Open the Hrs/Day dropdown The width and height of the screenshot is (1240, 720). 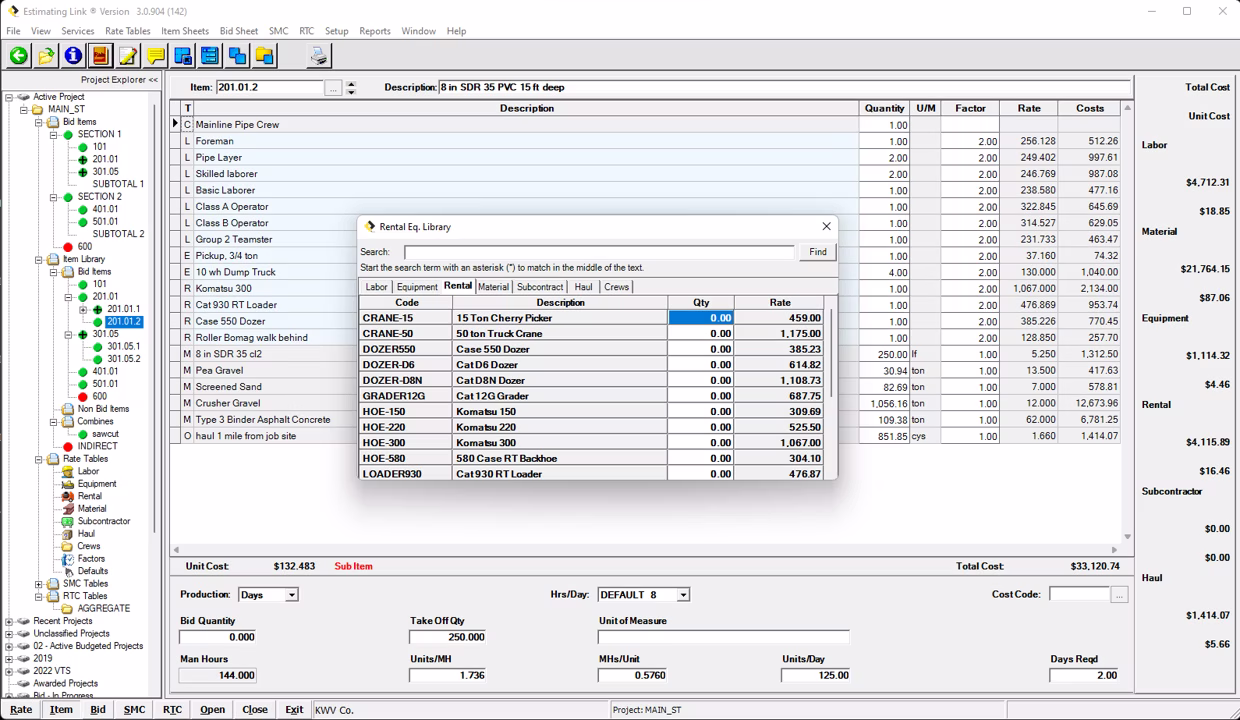pos(682,595)
